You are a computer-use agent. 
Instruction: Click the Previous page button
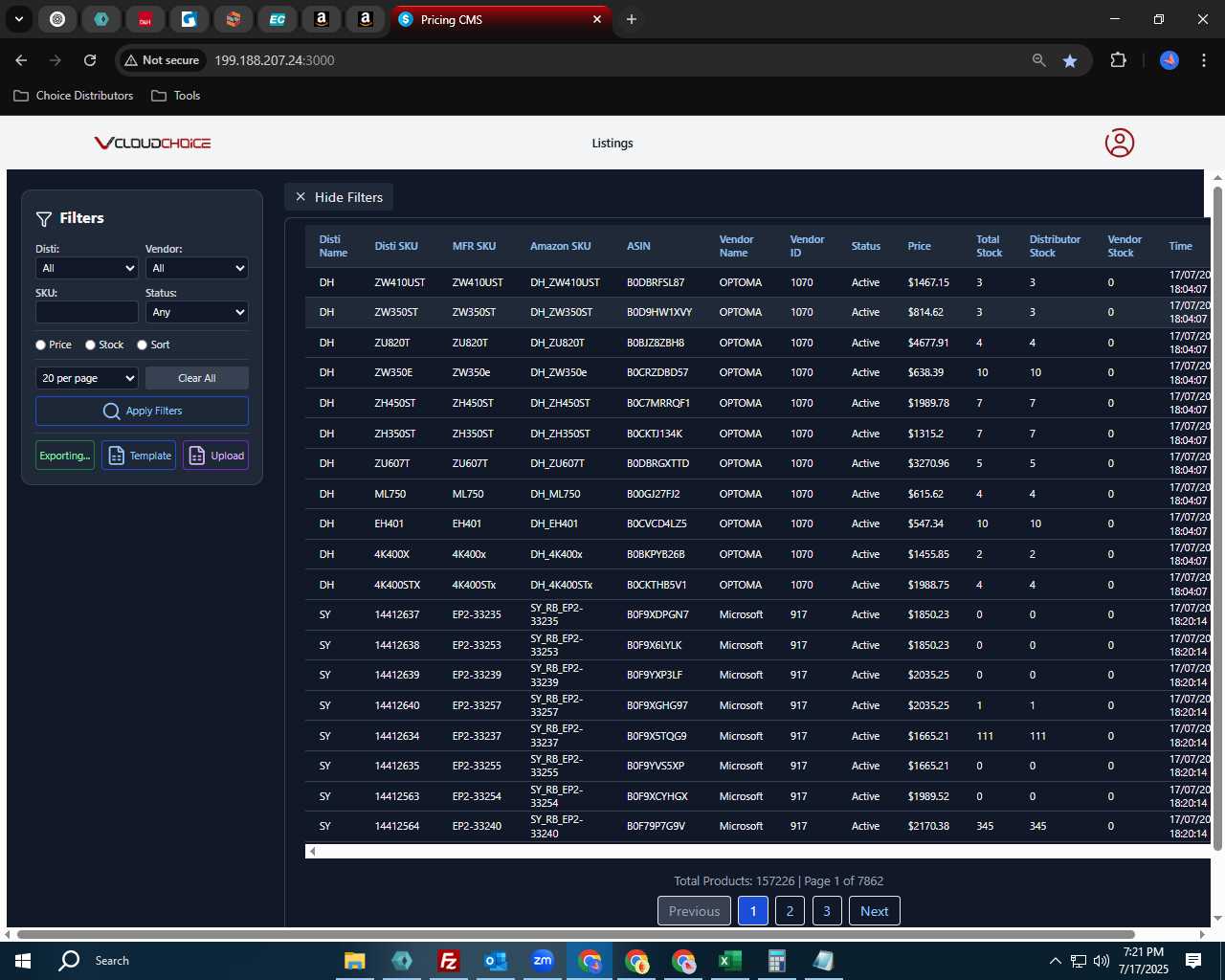pyautogui.click(x=694, y=911)
